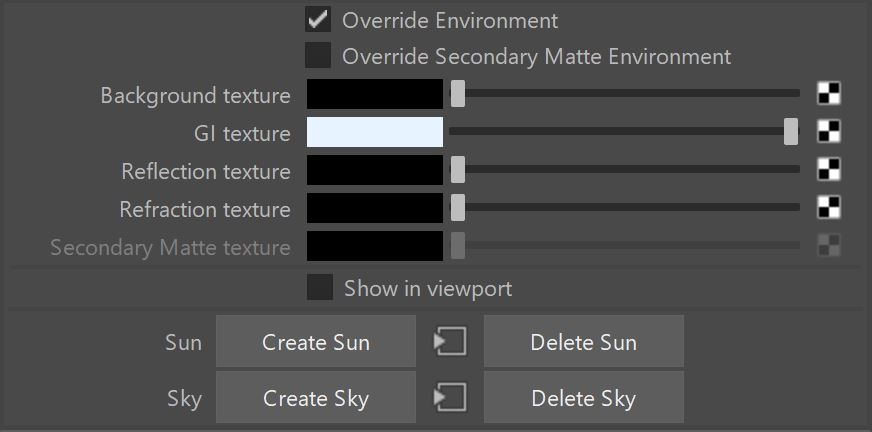Screen dimensions: 872x432
Task: Open the Refraction texture color swatch
Action: point(375,207)
